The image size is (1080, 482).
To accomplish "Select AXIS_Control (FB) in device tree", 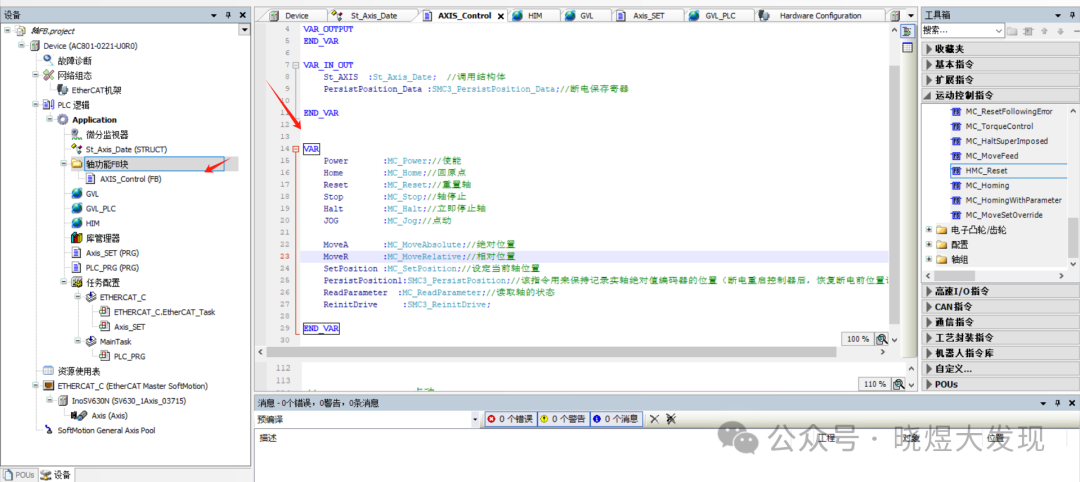I will (x=130, y=179).
